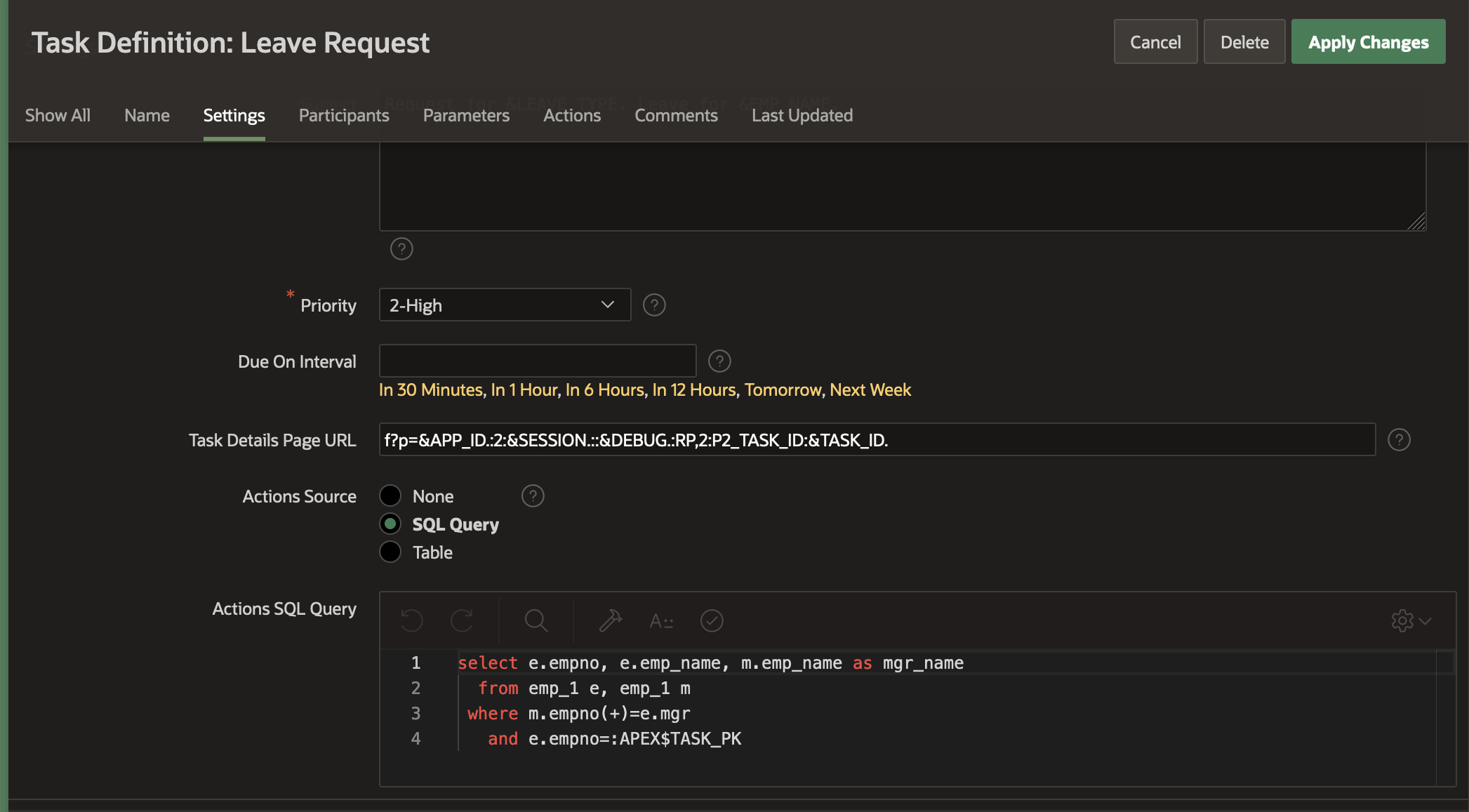The image size is (1469, 812).
Task: Select Table for Actions Source
Action: pos(390,552)
